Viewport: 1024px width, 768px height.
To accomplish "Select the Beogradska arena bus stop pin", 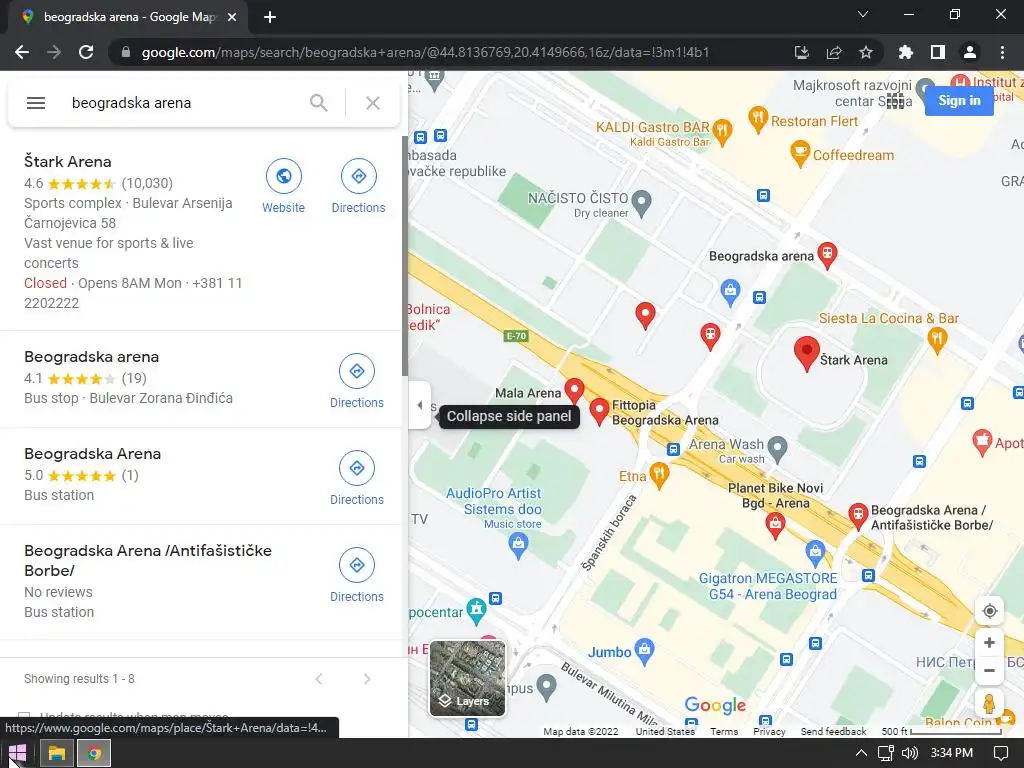I will tap(827, 256).
